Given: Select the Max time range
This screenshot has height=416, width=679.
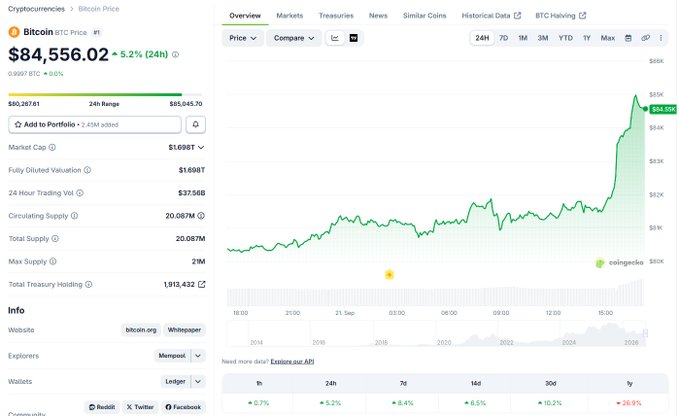Looking at the screenshot, I should 608,38.
